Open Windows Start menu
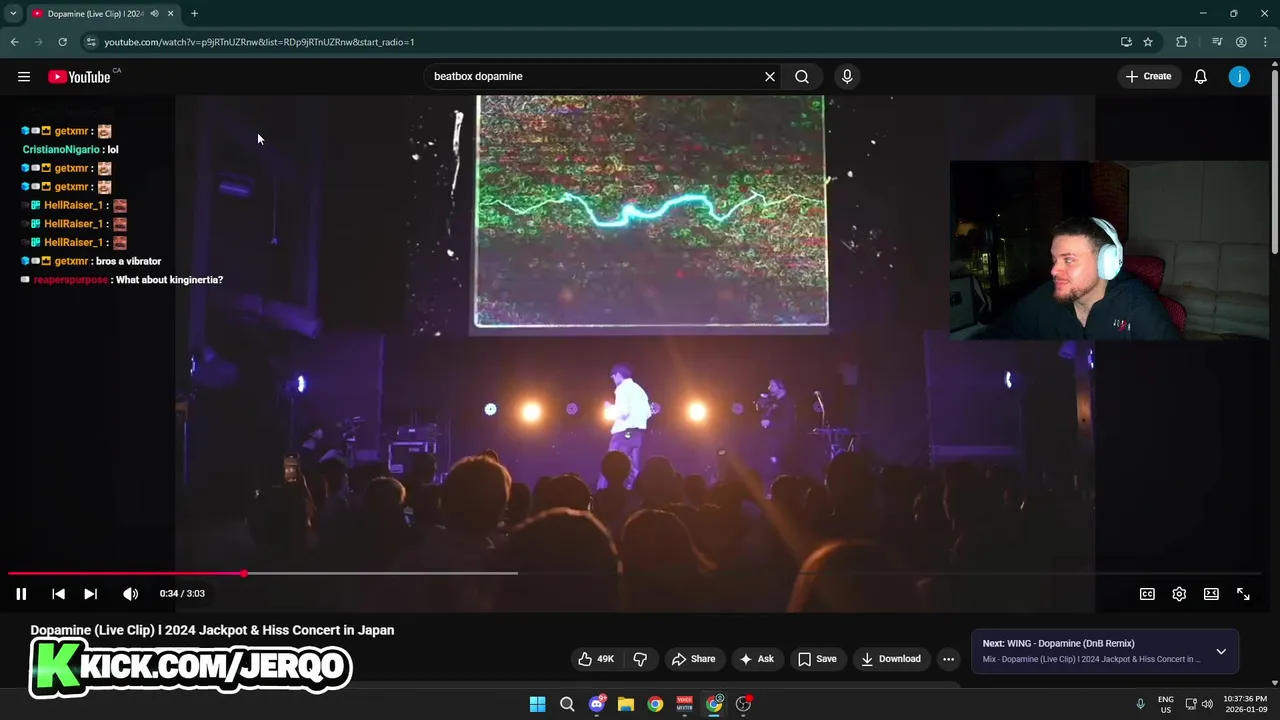Screen dimensions: 1280x720 pos(538,704)
